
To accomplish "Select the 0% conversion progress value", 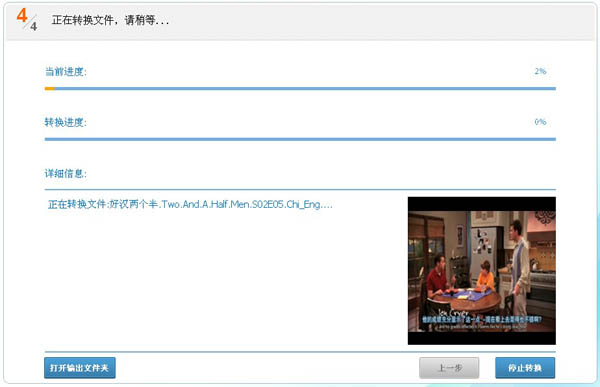I will click(540, 122).
